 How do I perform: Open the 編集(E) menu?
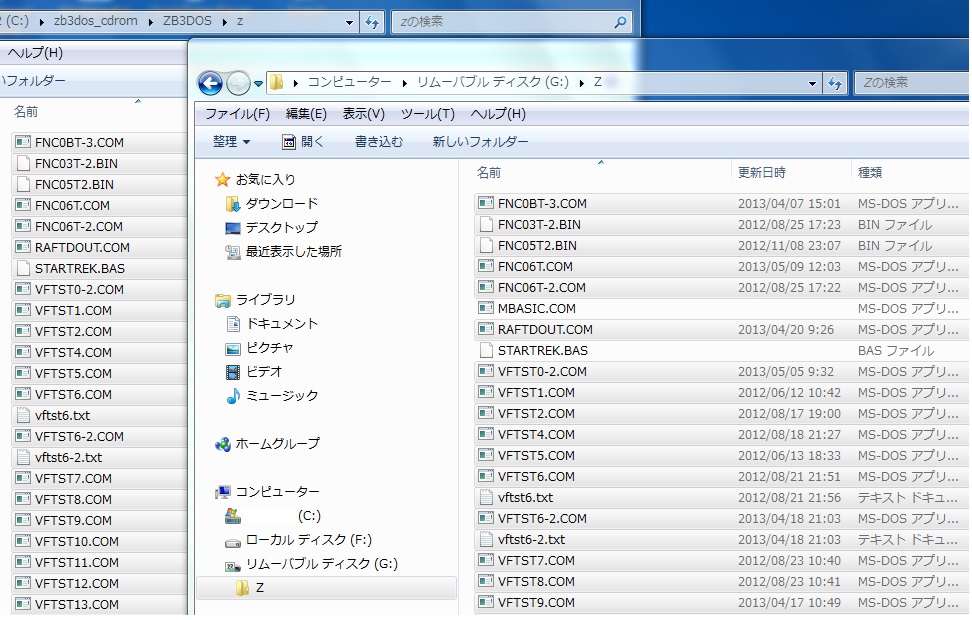pyautogui.click(x=306, y=114)
